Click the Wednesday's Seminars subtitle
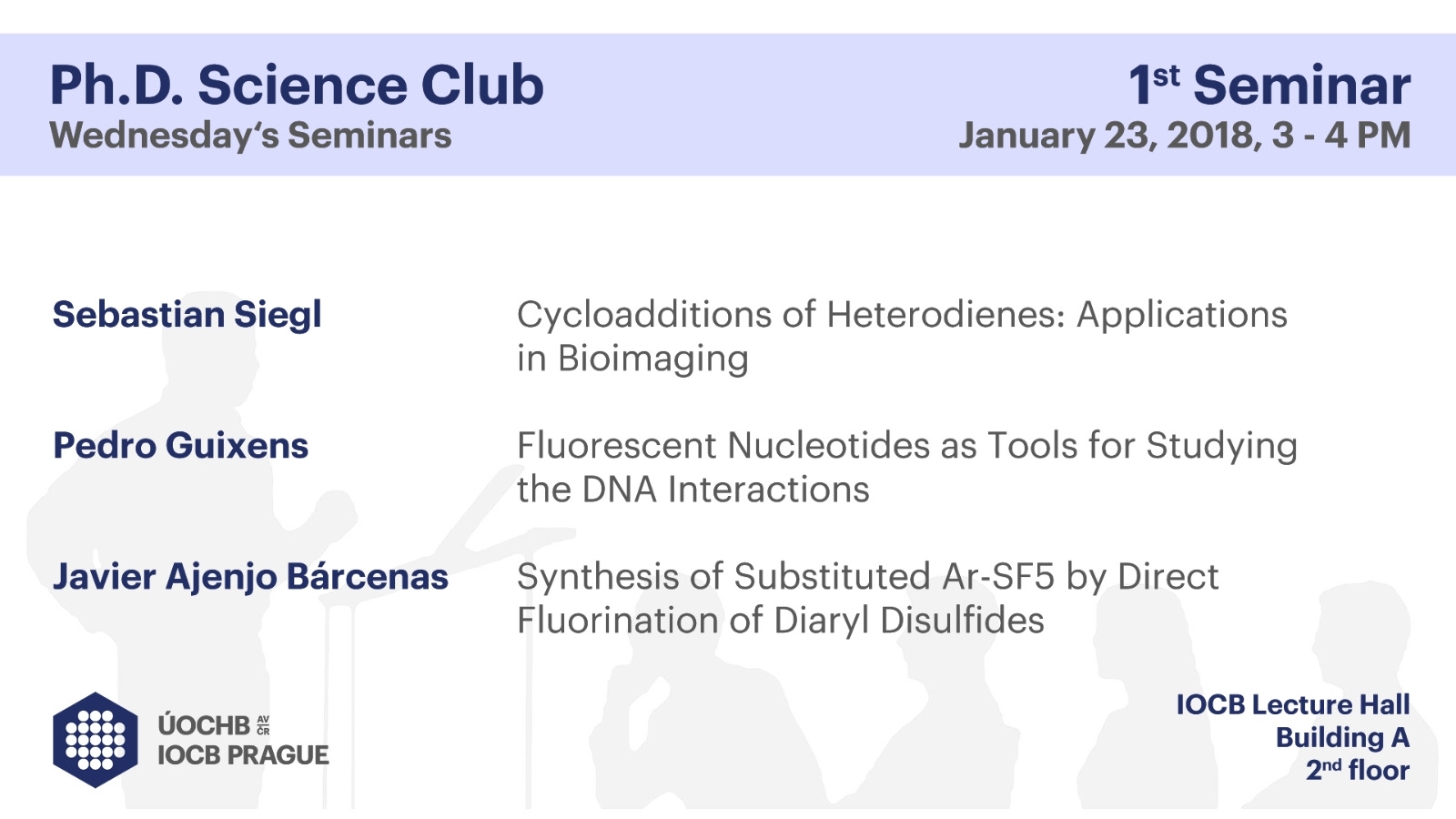1456x819 pixels. click(x=250, y=136)
